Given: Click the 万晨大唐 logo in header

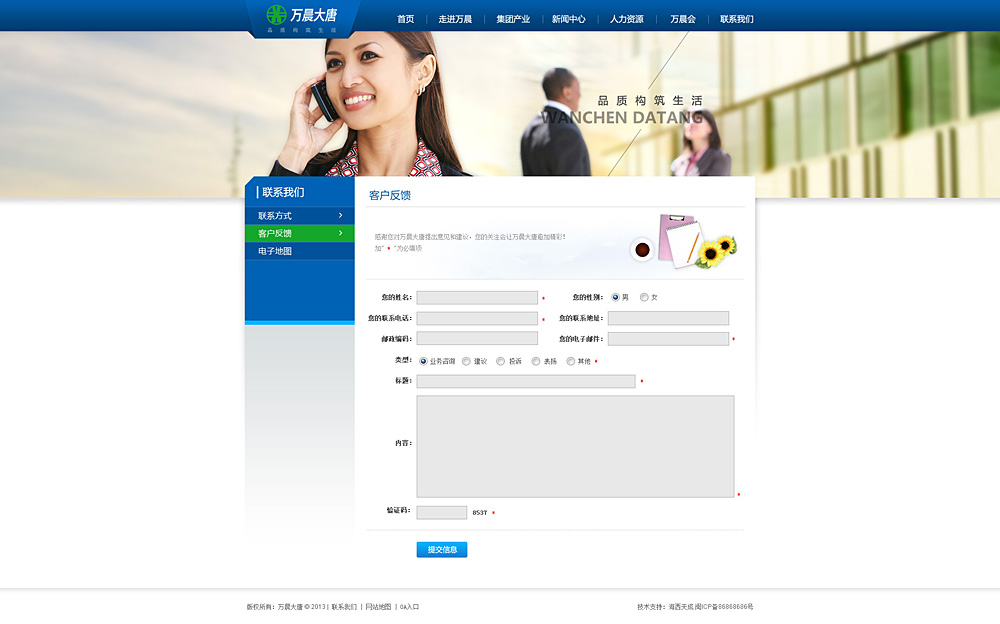Looking at the screenshot, I should tap(301, 17).
